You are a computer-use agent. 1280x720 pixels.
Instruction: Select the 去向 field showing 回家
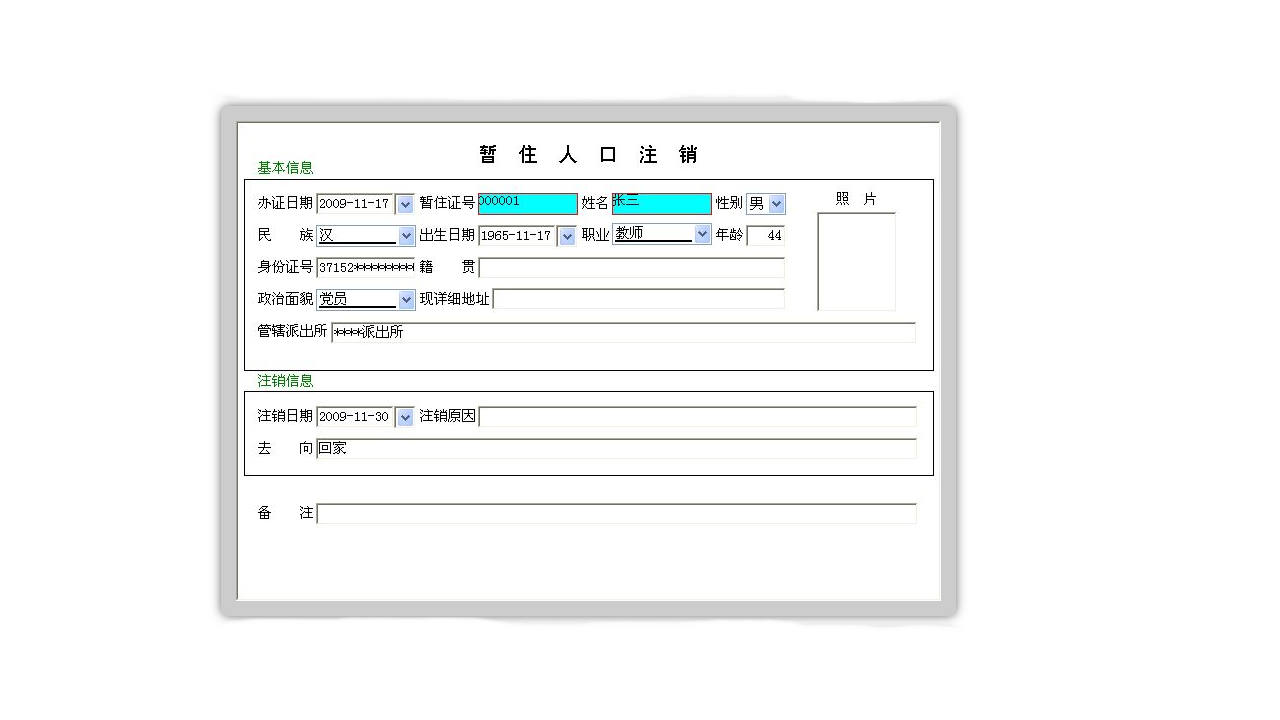pyautogui.click(x=616, y=448)
